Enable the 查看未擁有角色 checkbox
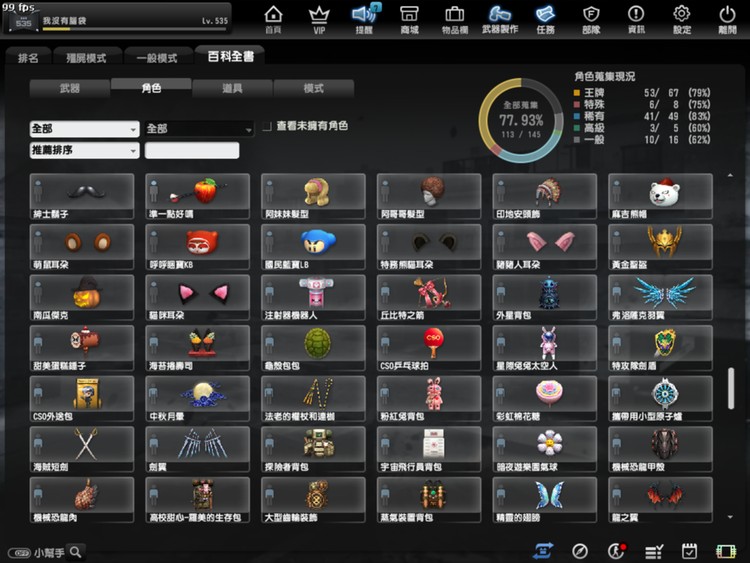The height and width of the screenshot is (563, 750). (267, 127)
